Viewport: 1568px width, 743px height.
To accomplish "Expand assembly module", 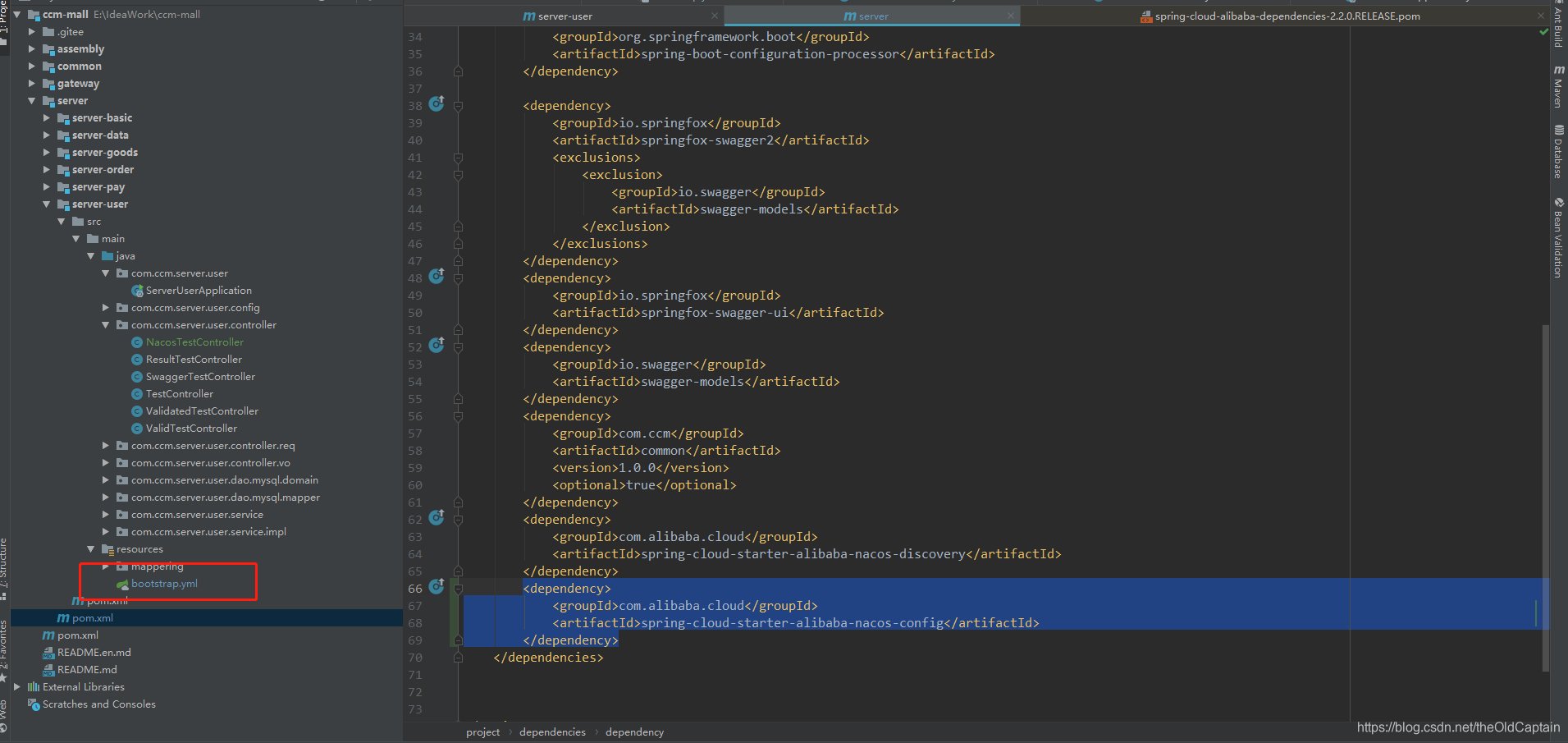I will 32,49.
